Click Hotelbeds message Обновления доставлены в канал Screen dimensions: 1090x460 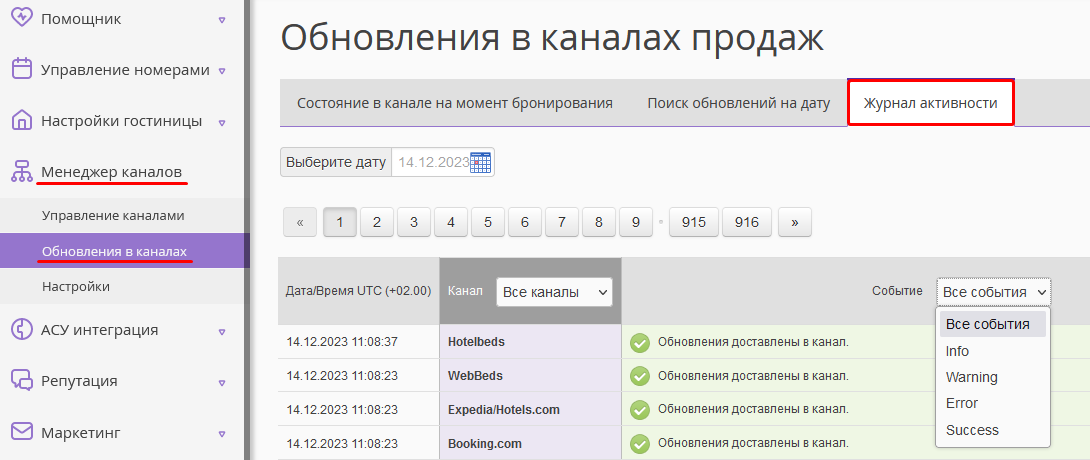coord(754,342)
